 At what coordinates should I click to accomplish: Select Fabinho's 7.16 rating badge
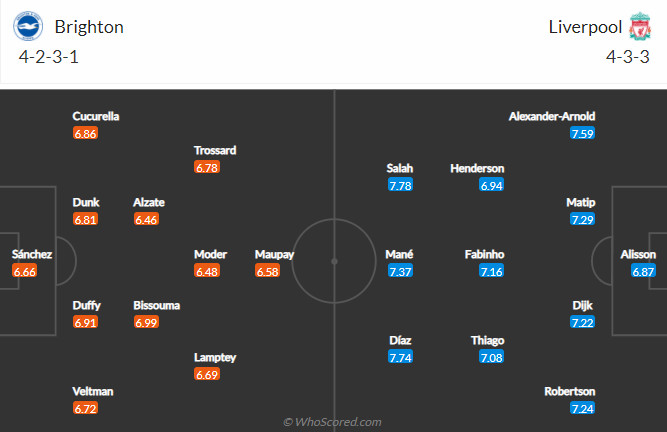[491, 271]
